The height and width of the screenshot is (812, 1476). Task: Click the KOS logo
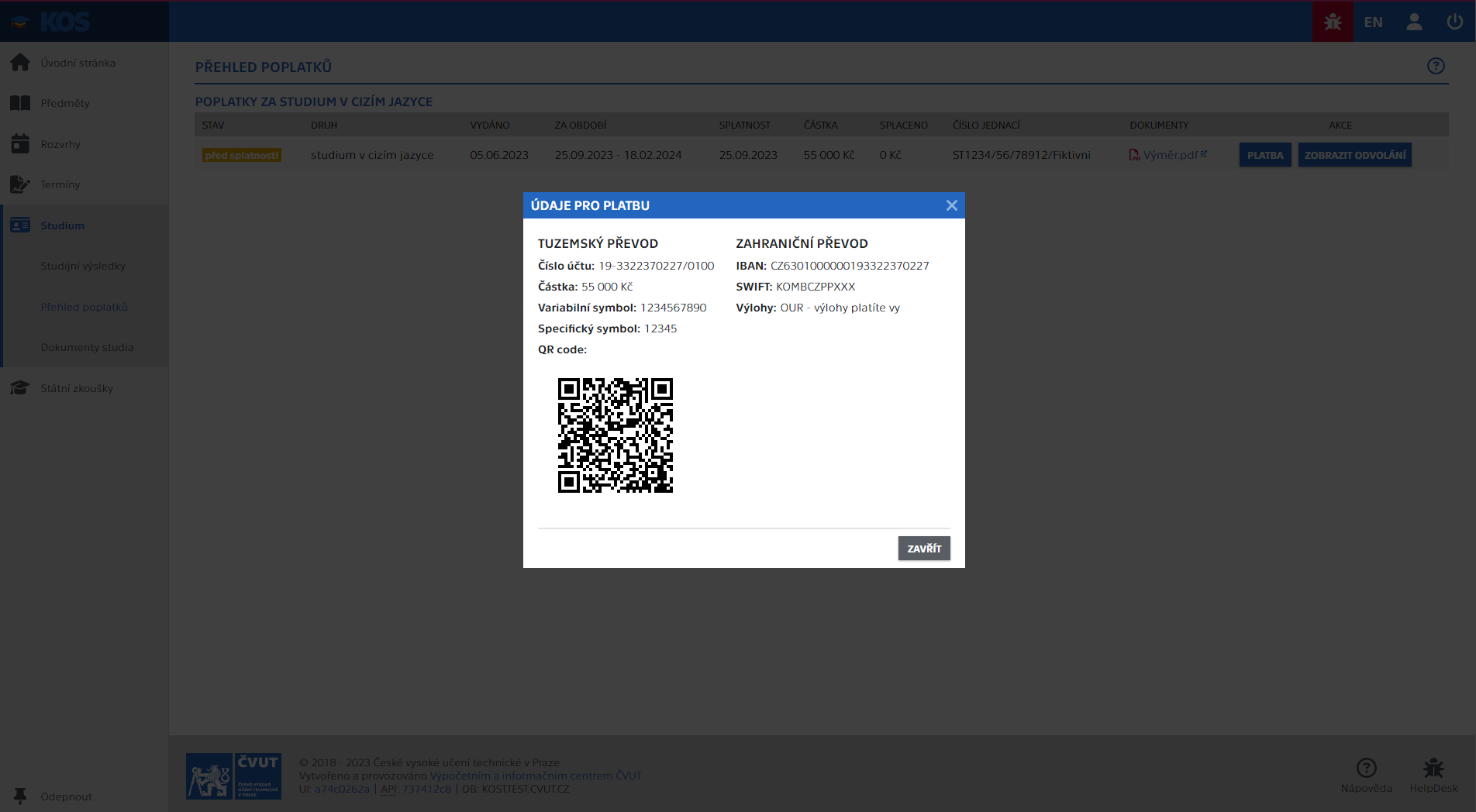51,22
